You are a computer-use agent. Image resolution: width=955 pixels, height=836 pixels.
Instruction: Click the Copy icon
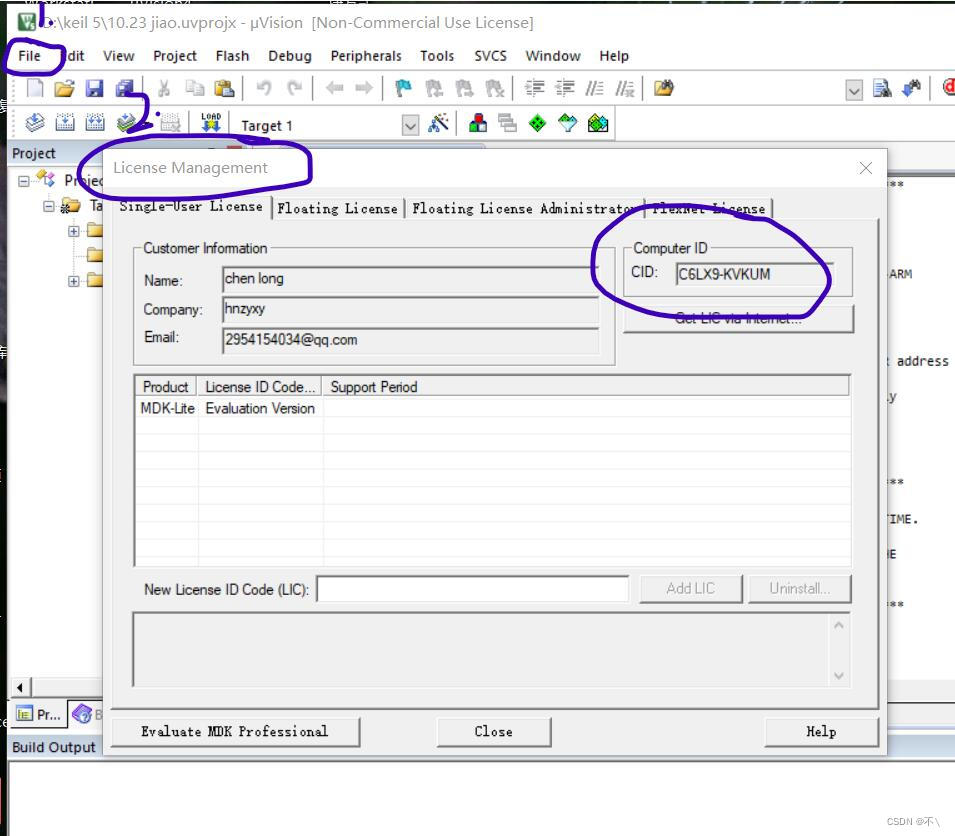pyautogui.click(x=194, y=88)
